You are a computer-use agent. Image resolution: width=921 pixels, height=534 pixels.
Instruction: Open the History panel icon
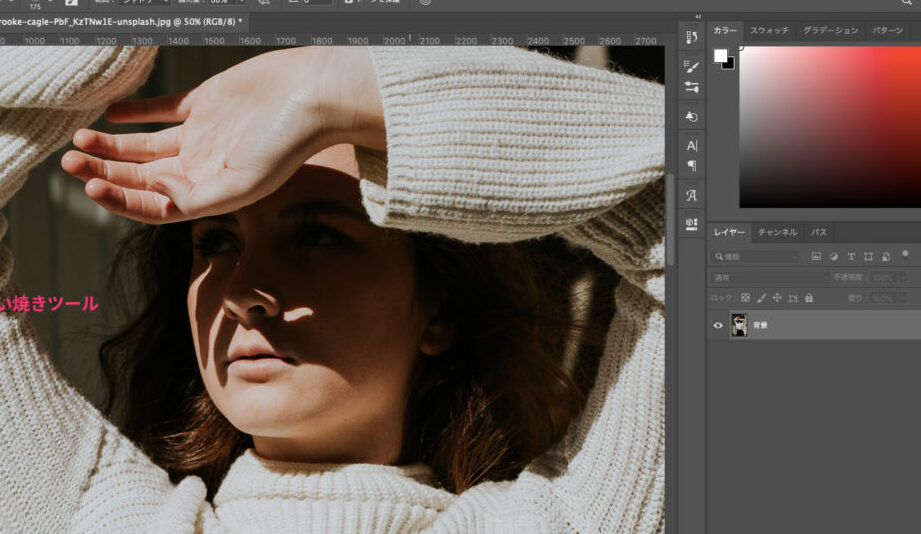click(x=691, y=38)
